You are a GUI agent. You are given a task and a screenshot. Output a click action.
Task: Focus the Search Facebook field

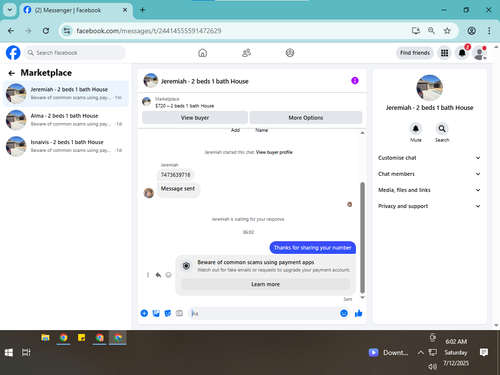pyautogui.click(x=75, y=53)
